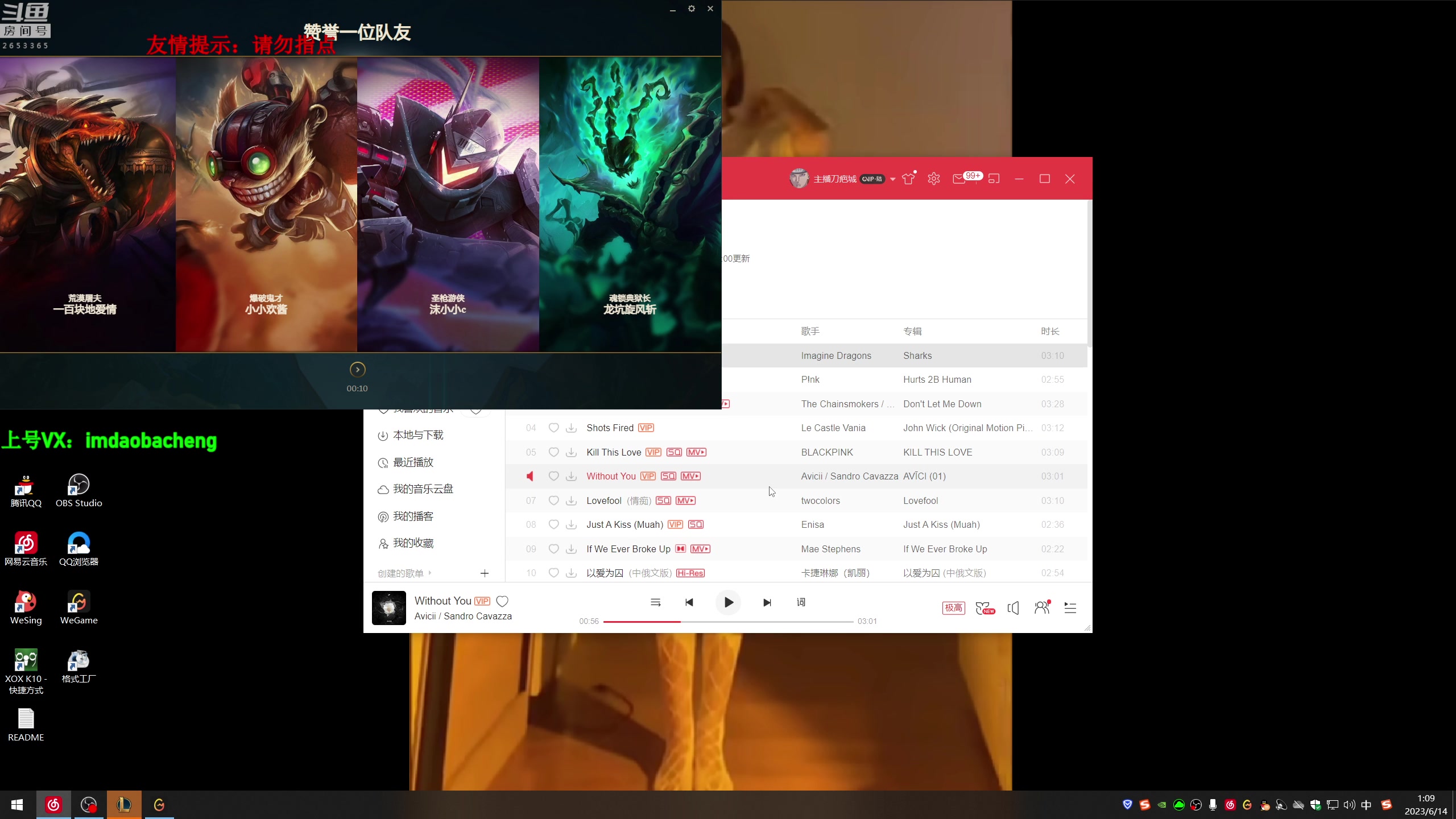This screenshot has width=1456, height=819.
Task: Skip to the previous track
Action: point(689,602)
